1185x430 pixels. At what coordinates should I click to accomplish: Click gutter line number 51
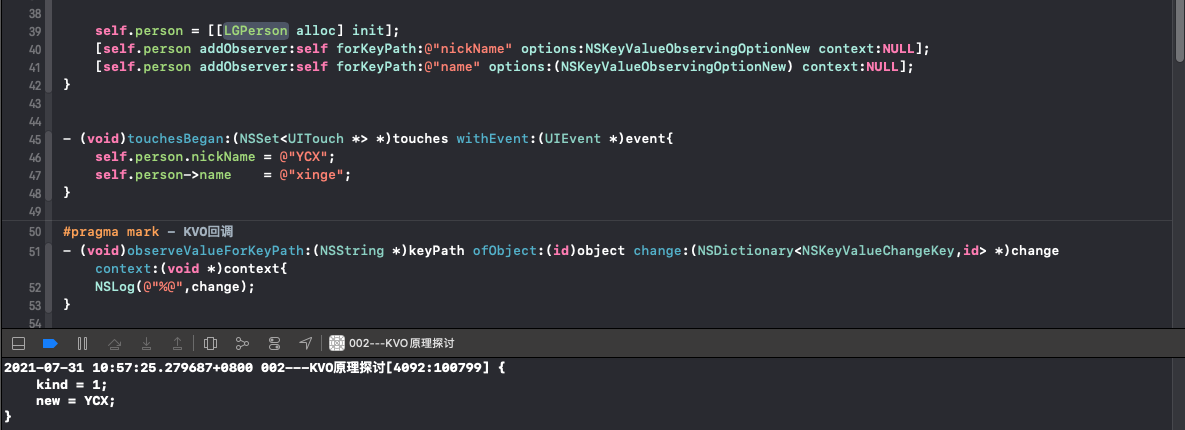tap(35, 250)
